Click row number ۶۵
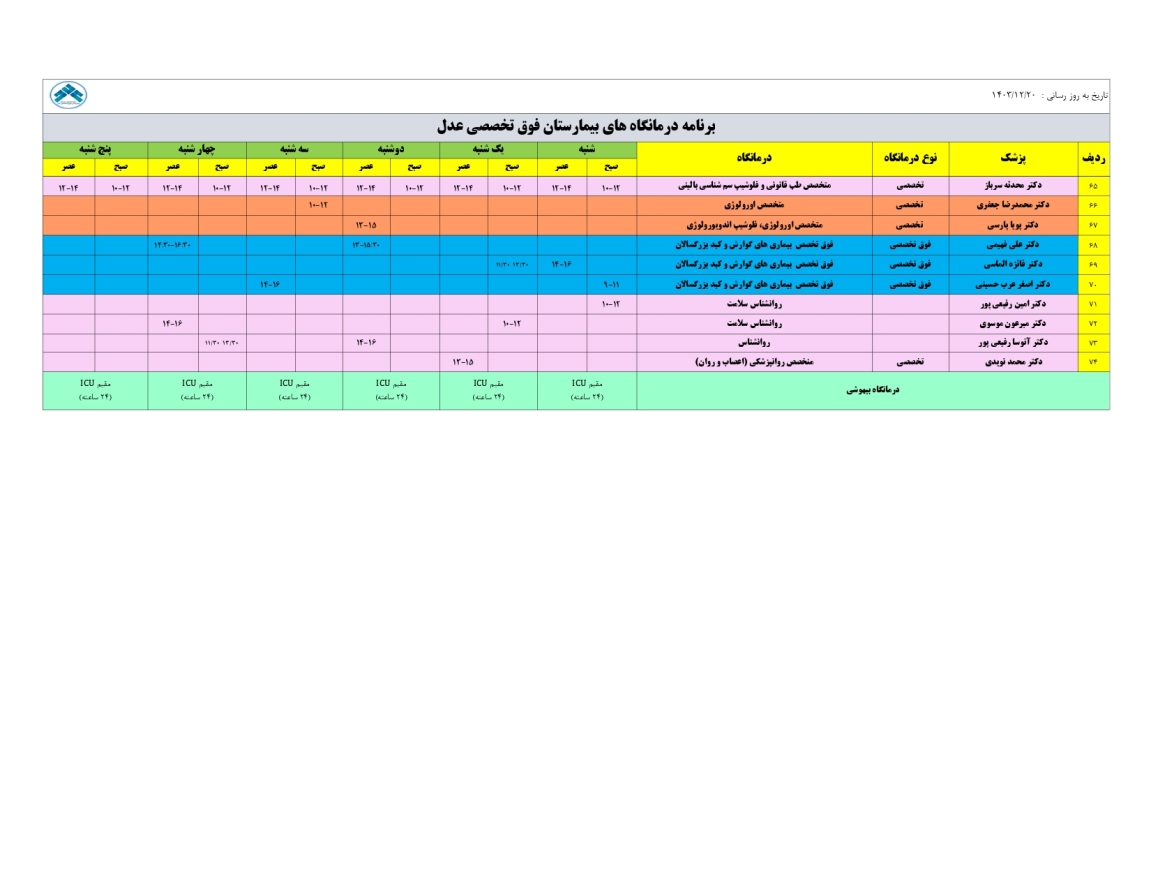The width and height of the screenshot is (1151, 890). pos(1093,187)
